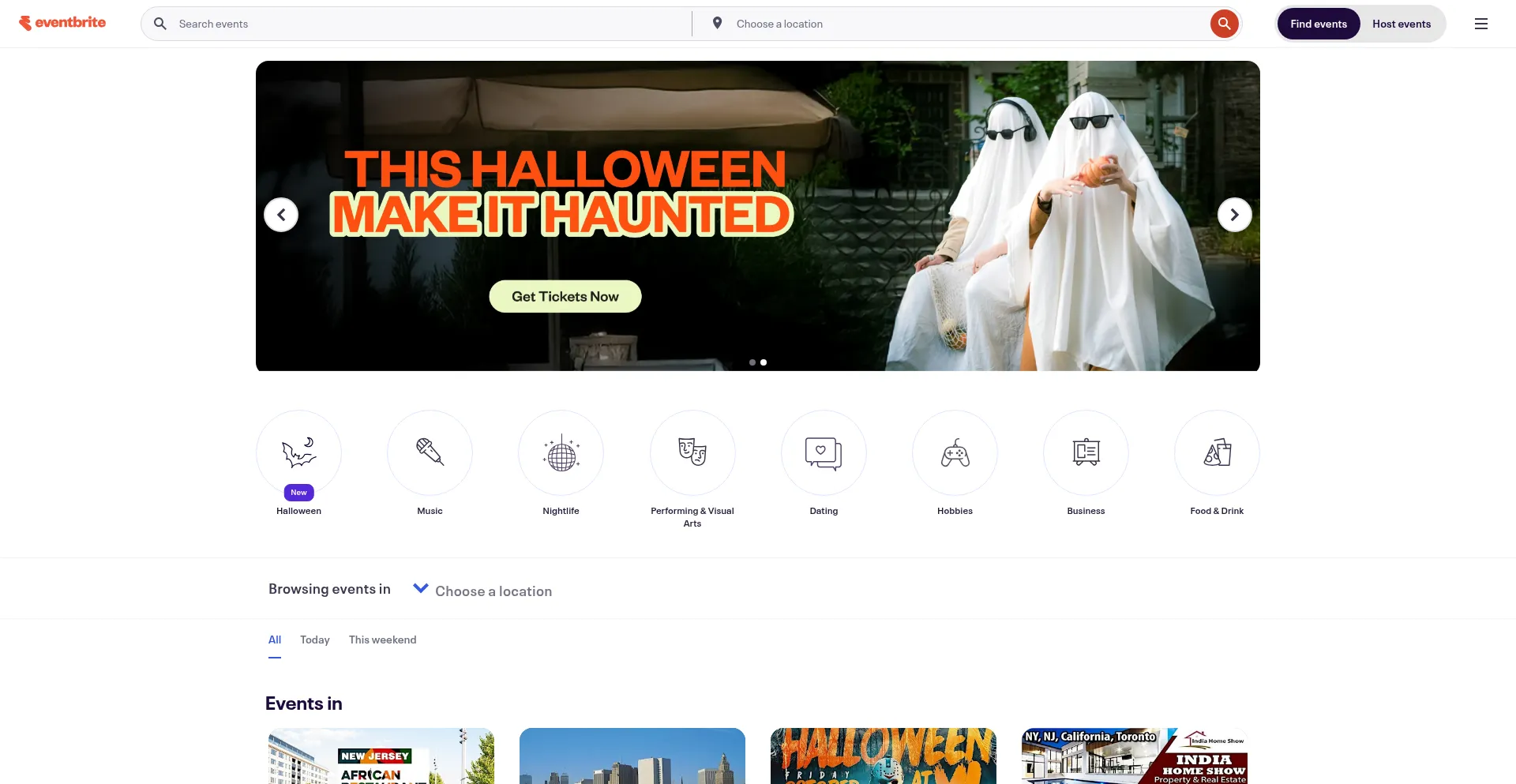Go to the first carousel slide dot

[752, 362]
